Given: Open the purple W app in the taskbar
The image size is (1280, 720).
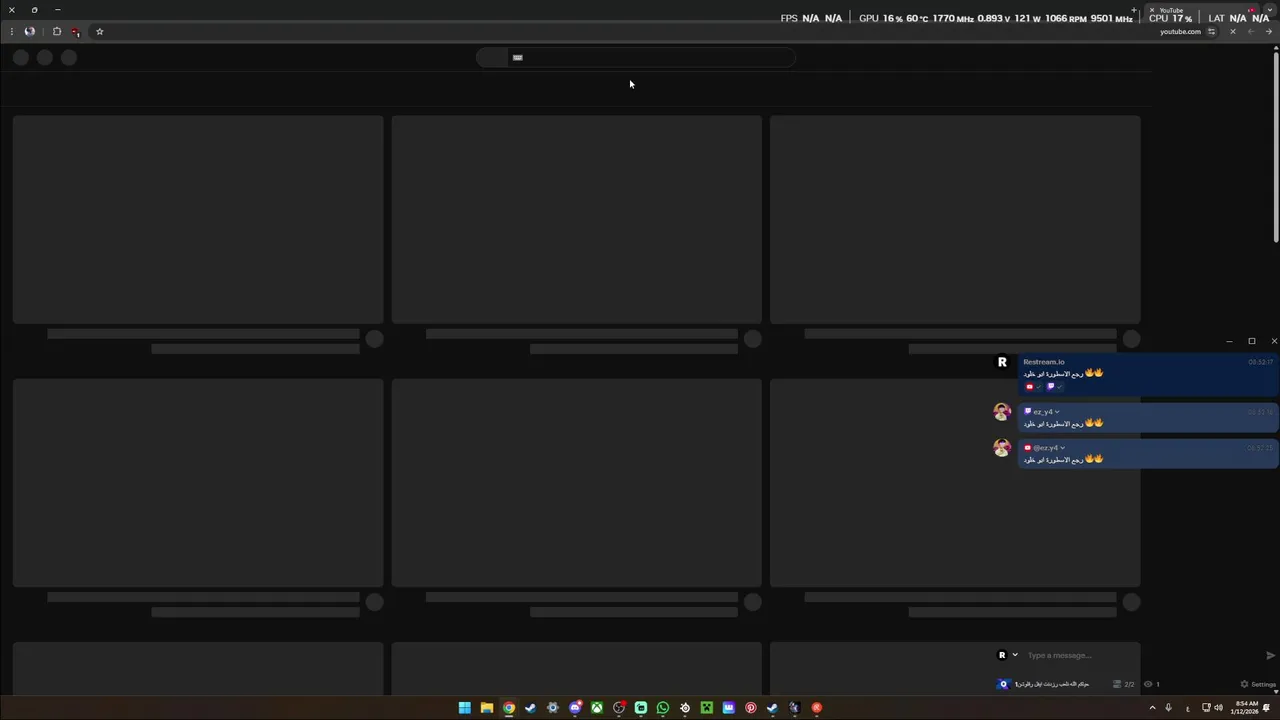Looking at the screenshot, I should coord(729,708).
